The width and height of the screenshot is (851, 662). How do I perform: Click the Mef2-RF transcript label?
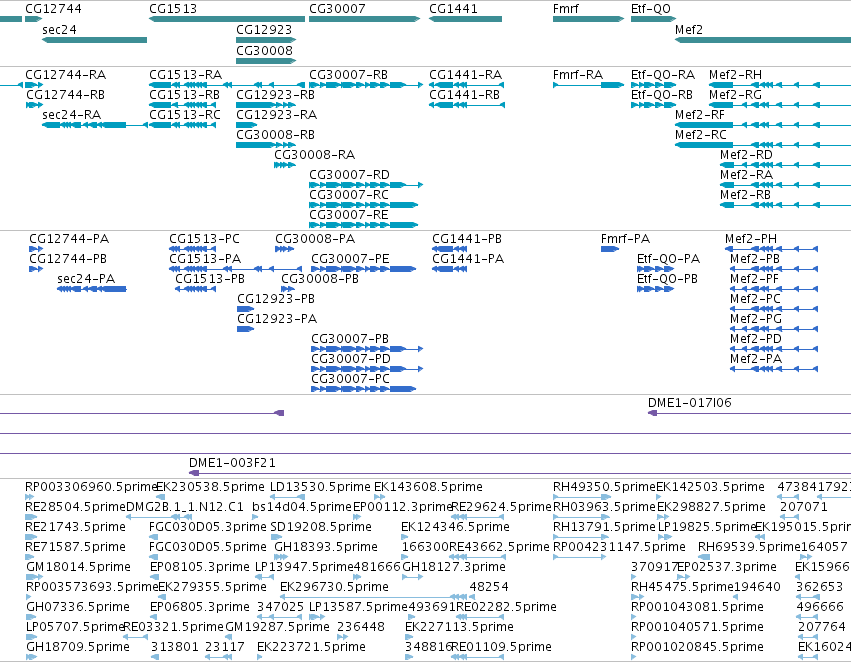tap(700, 114)
